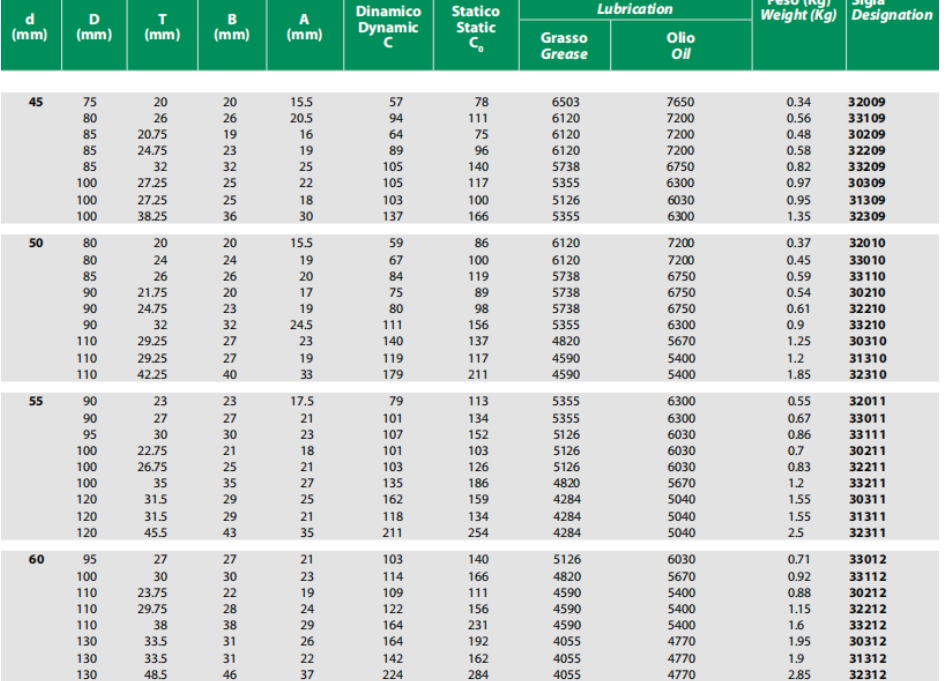Click the Weight (Kg) column header
Screen dimensions: 945x681
799,13
